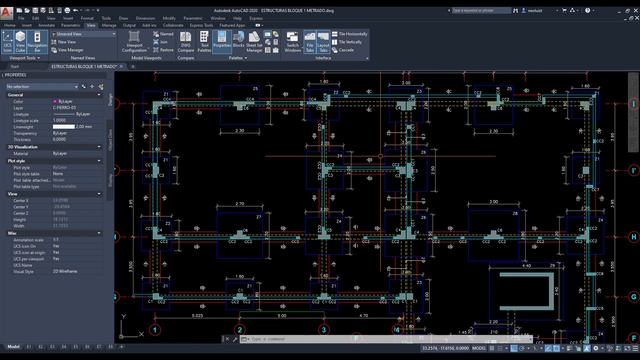Switch to the Annotate ribbon tab
Viewport: 640px width, 360px height.
pos(47,25)
